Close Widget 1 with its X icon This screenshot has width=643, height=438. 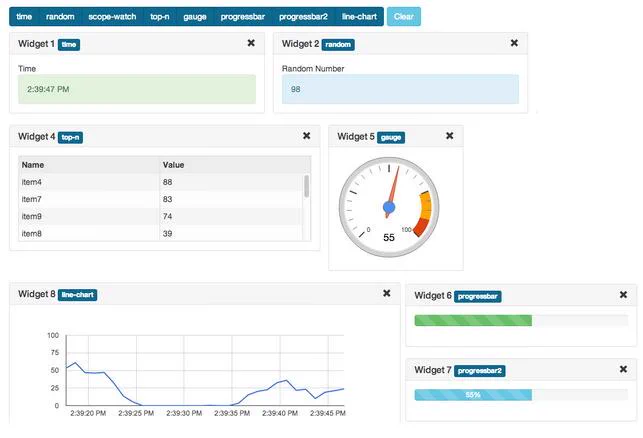(251, 43)
